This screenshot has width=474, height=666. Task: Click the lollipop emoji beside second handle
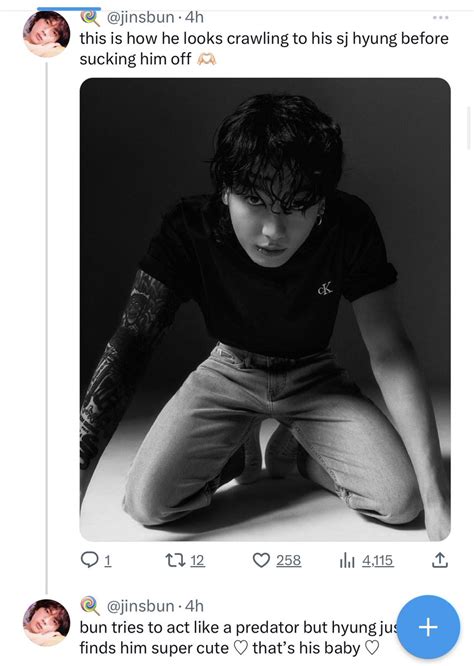90,605
